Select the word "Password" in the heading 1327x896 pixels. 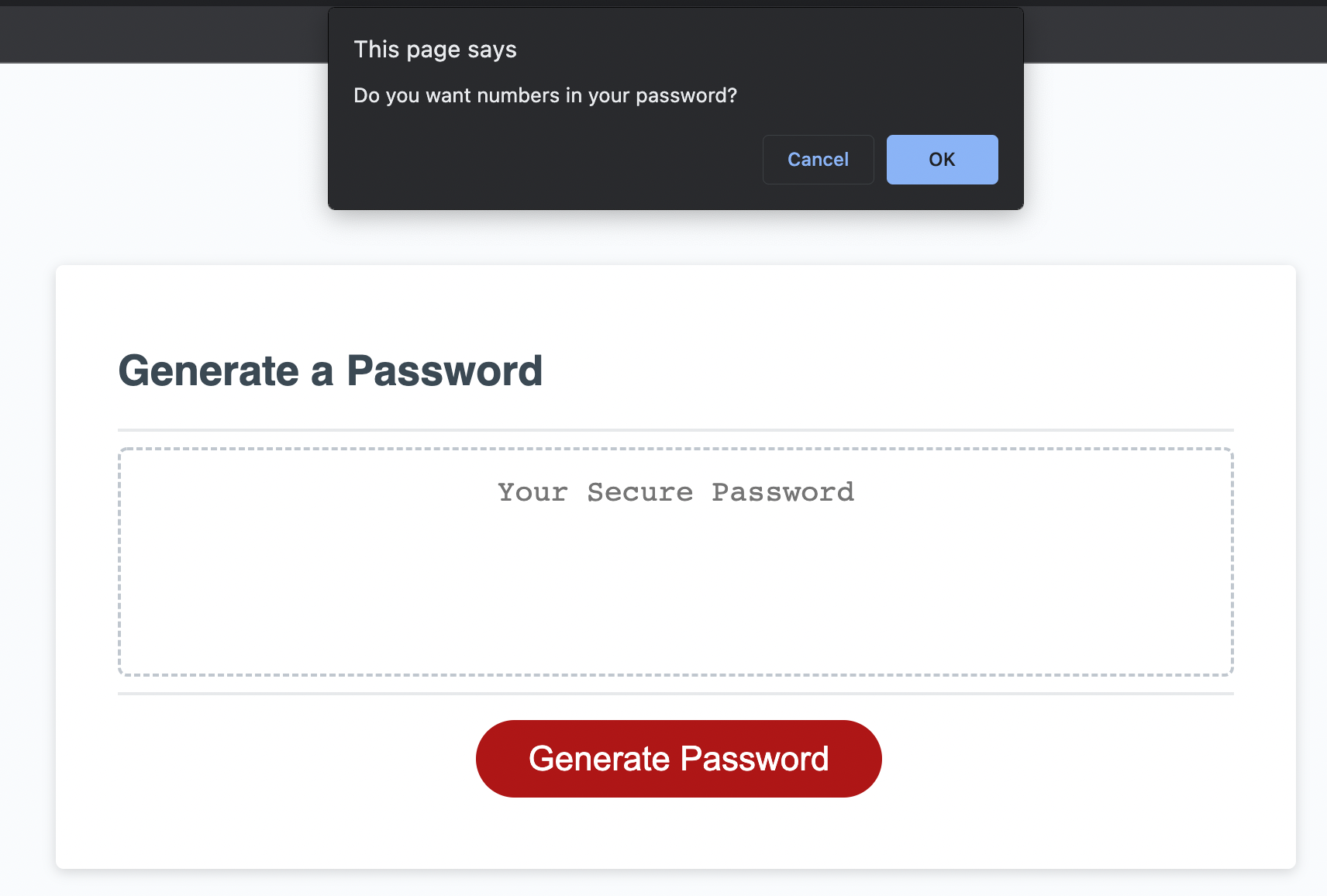(x=444, y=370)
